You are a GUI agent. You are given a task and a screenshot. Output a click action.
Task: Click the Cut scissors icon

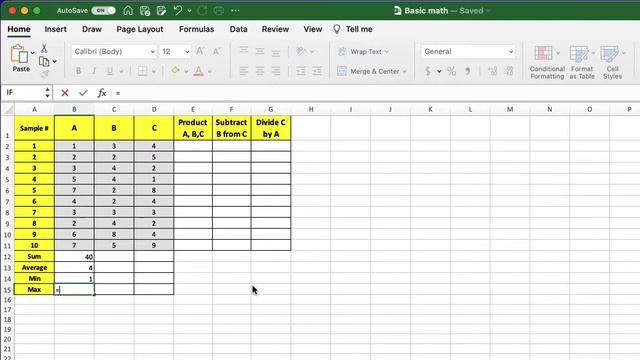pyautogui.click(x=44, y=48)
